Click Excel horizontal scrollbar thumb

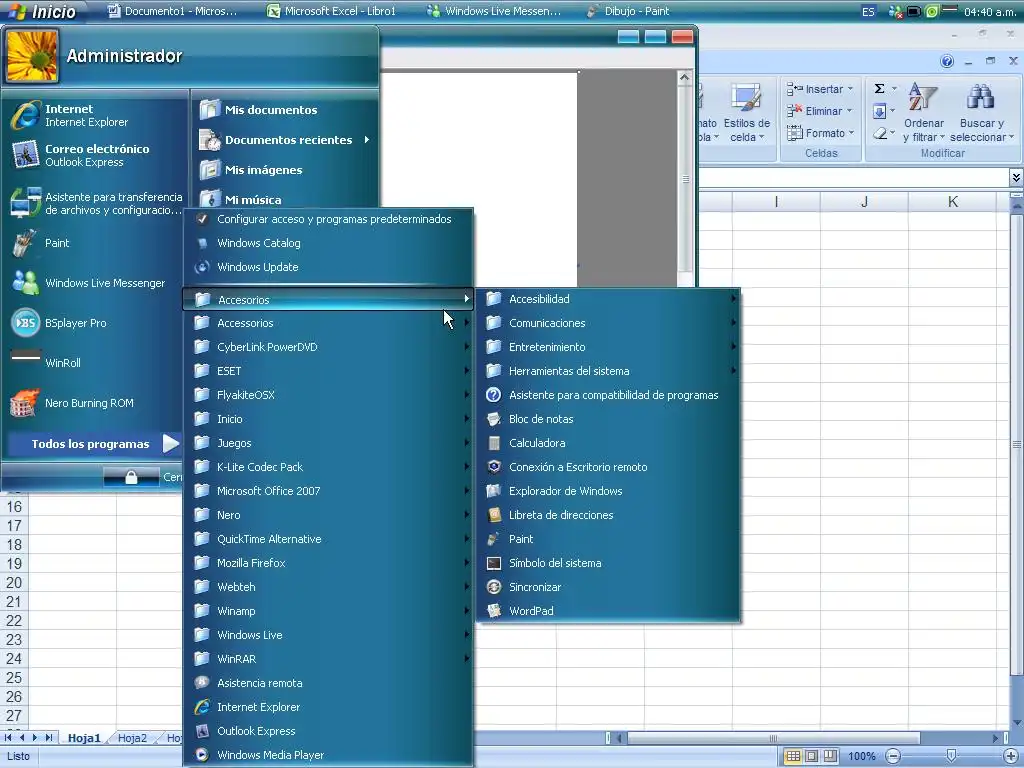[x=773, y=738]
